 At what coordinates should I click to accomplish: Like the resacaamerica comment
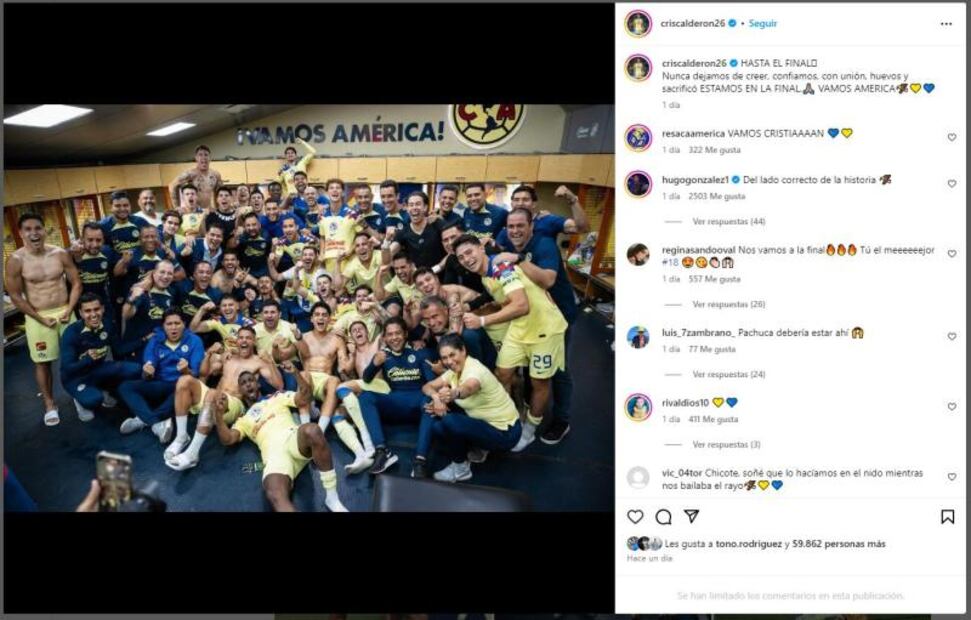pyautogui.click(x=952, y=138)
